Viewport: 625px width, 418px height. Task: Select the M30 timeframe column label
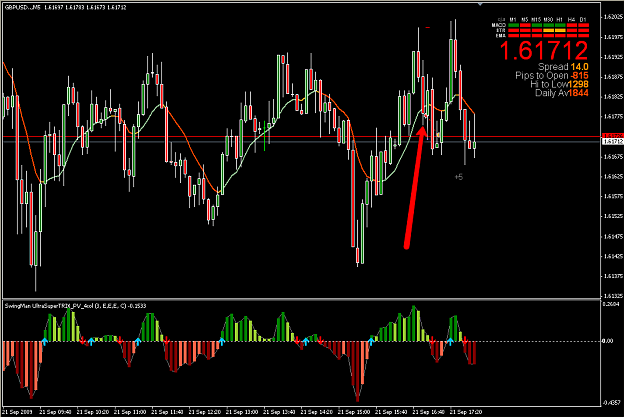(x=548, y=20)
